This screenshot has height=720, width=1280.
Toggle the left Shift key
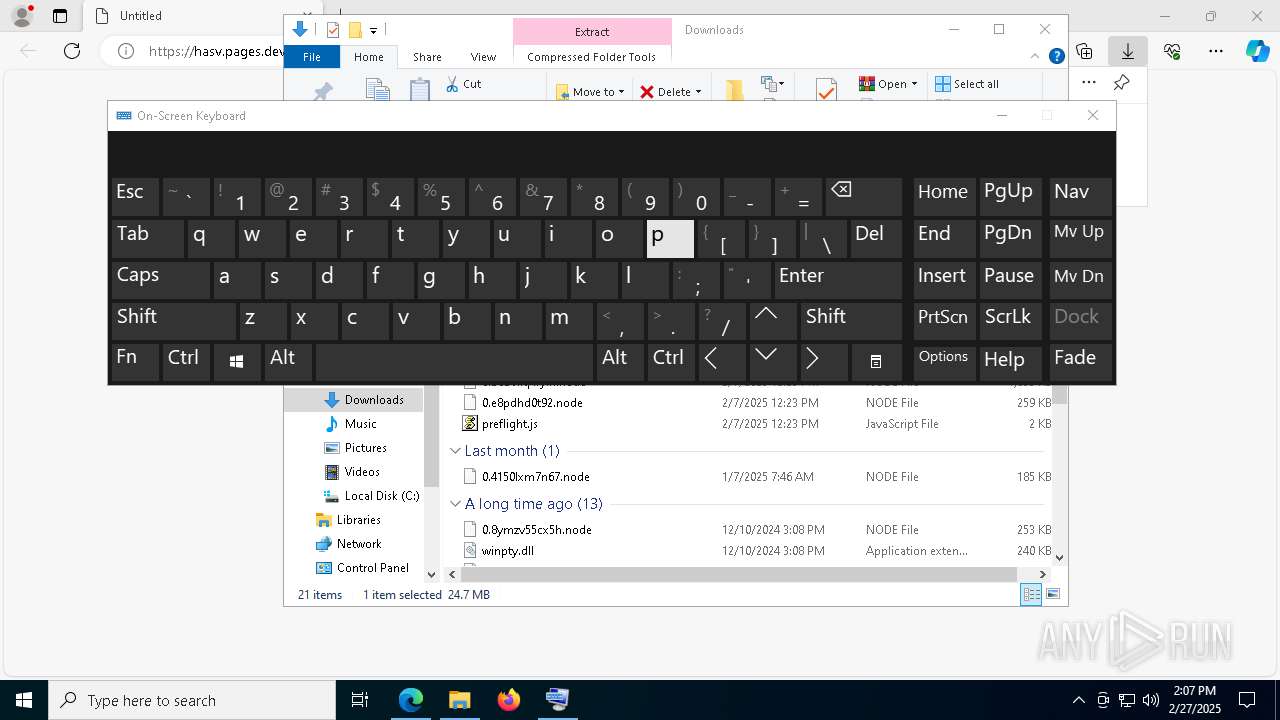click(173, 320)
